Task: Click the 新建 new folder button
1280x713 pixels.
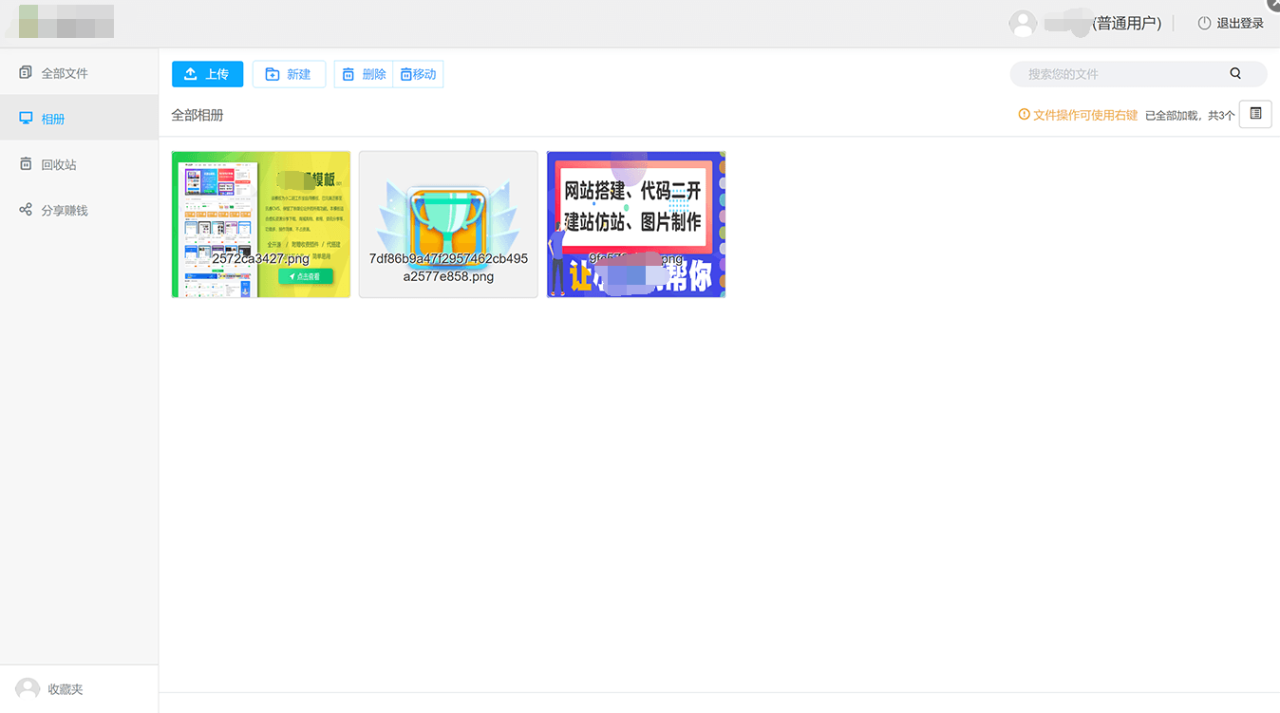Action: [x=288, y=74]
